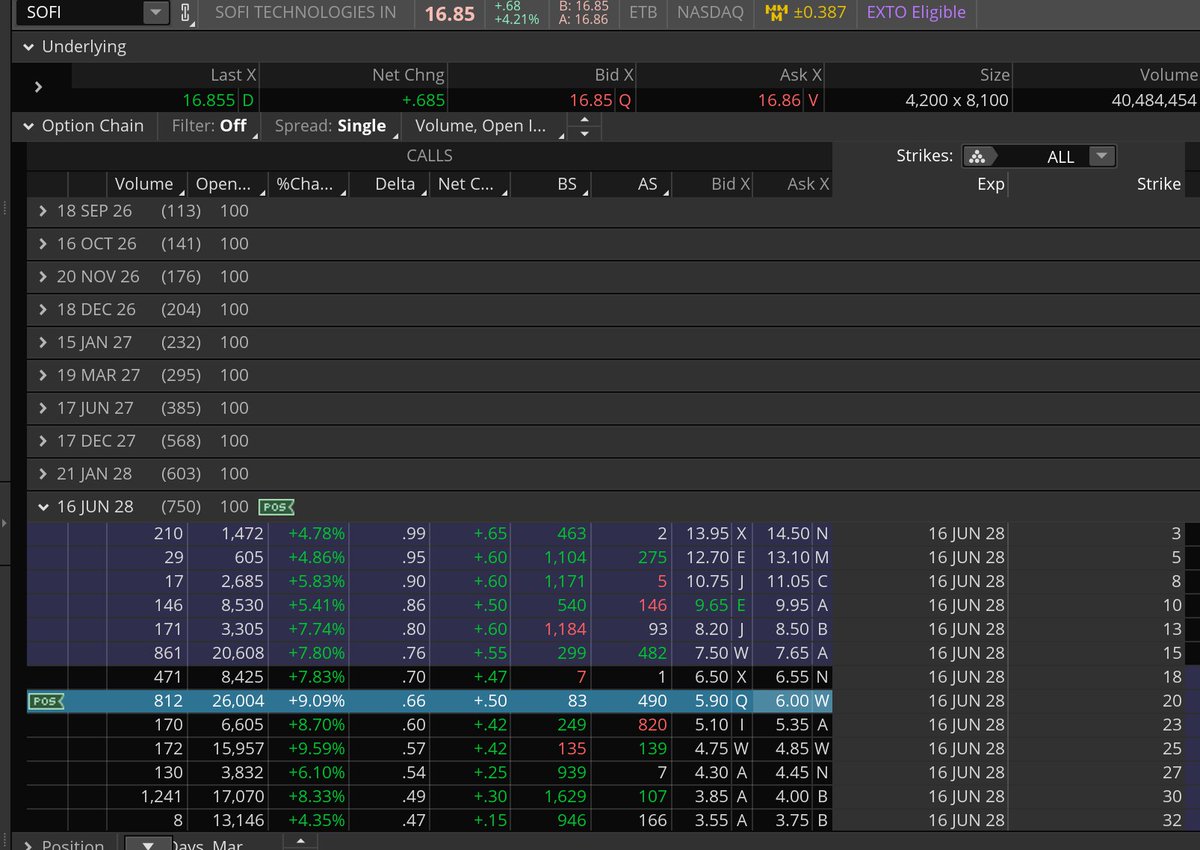
Task: Collapse the Underlying section
Action: (x=29, y=47)
